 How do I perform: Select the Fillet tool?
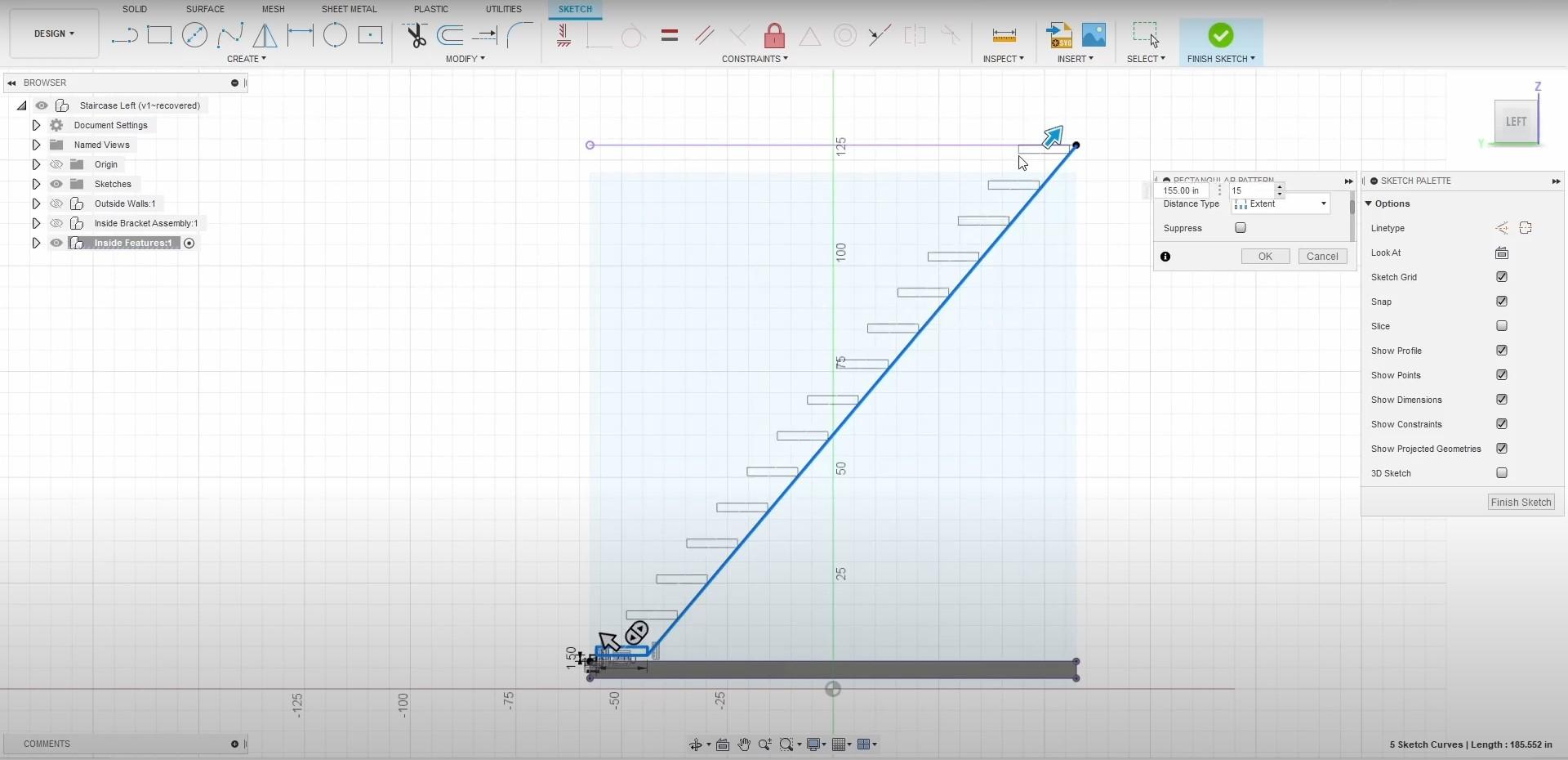point(519,35)
